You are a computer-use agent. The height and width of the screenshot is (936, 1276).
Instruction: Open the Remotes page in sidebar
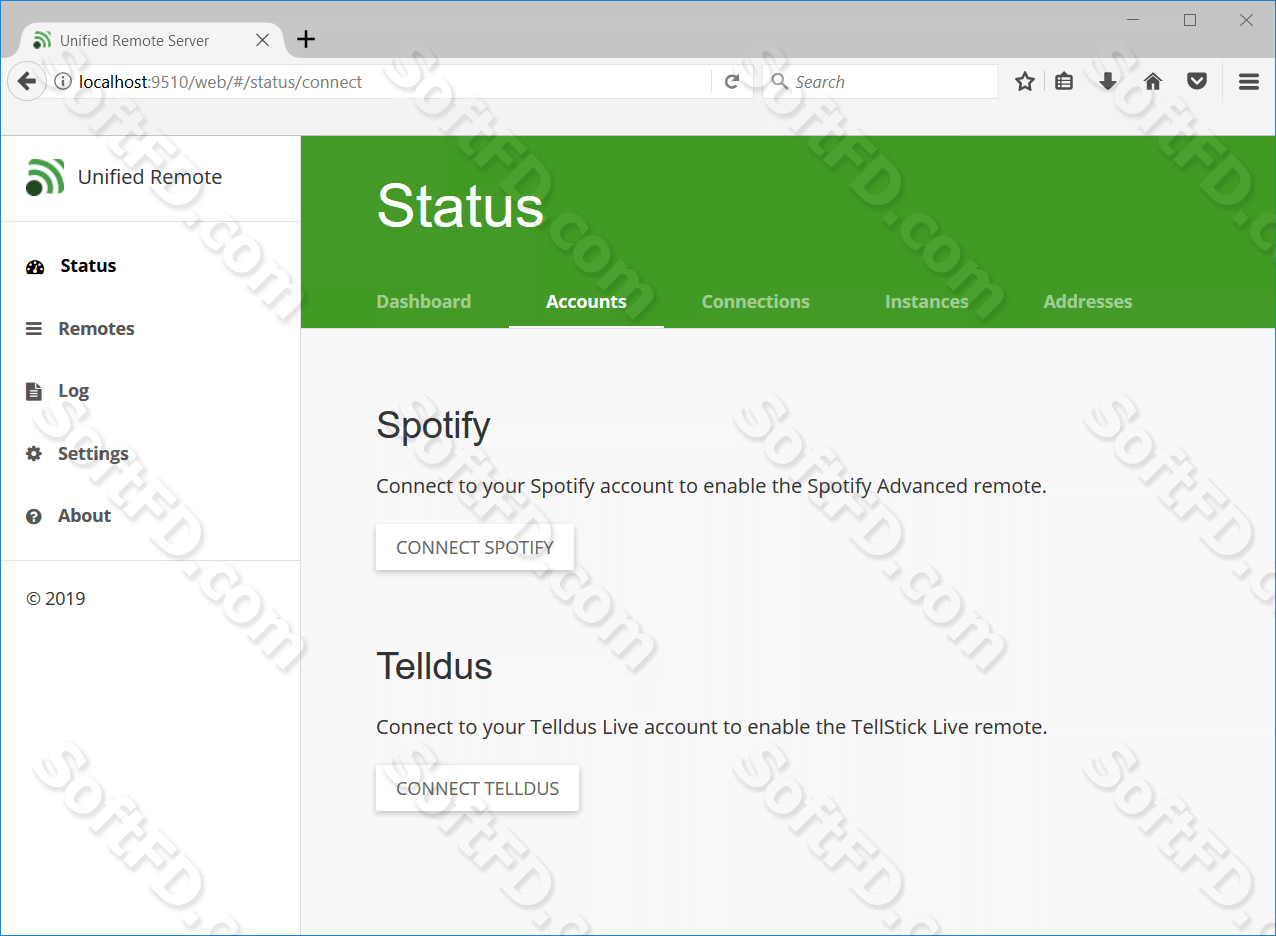pos(96,328)
